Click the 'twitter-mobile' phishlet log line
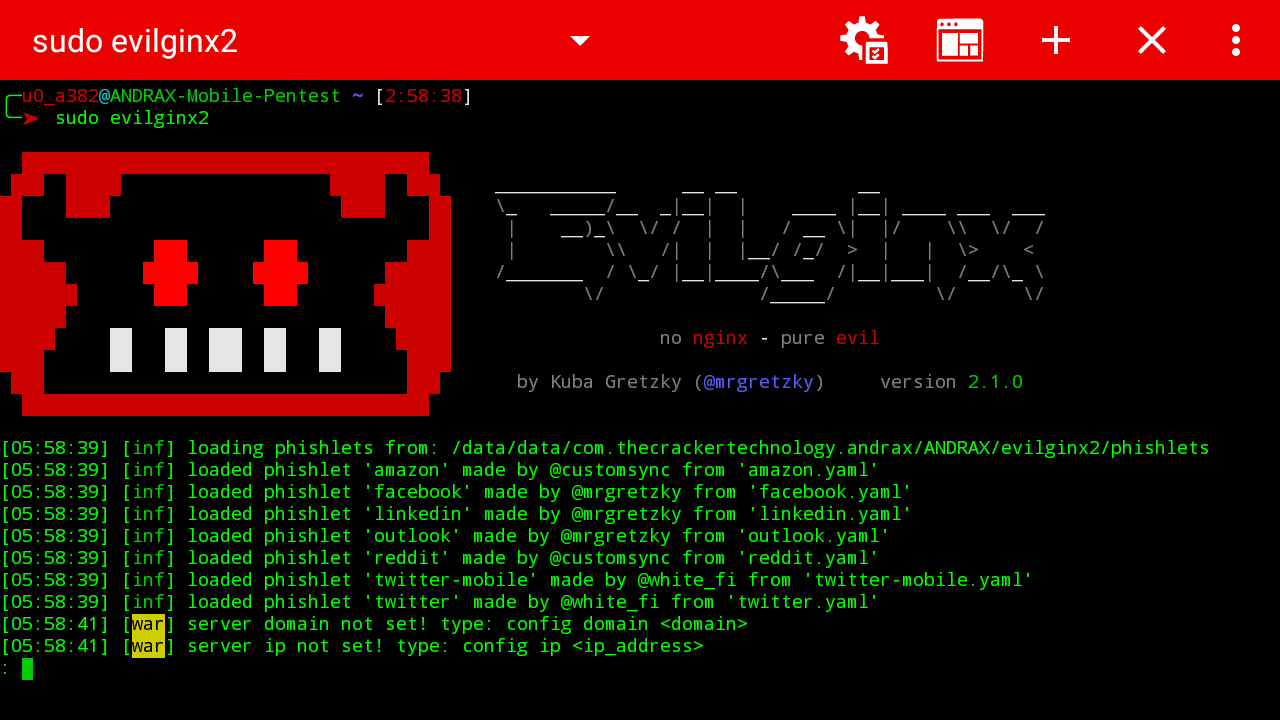 click(517, 580)
